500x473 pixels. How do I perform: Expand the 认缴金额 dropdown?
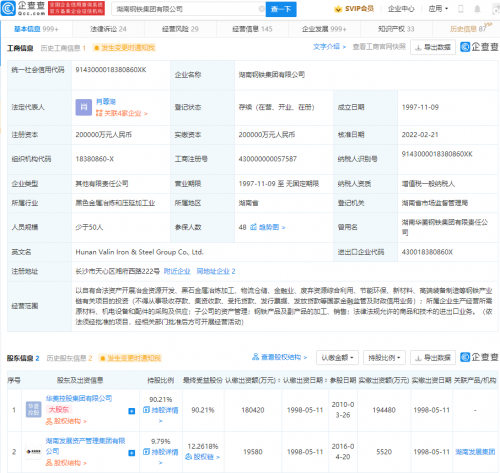point(337,358)
